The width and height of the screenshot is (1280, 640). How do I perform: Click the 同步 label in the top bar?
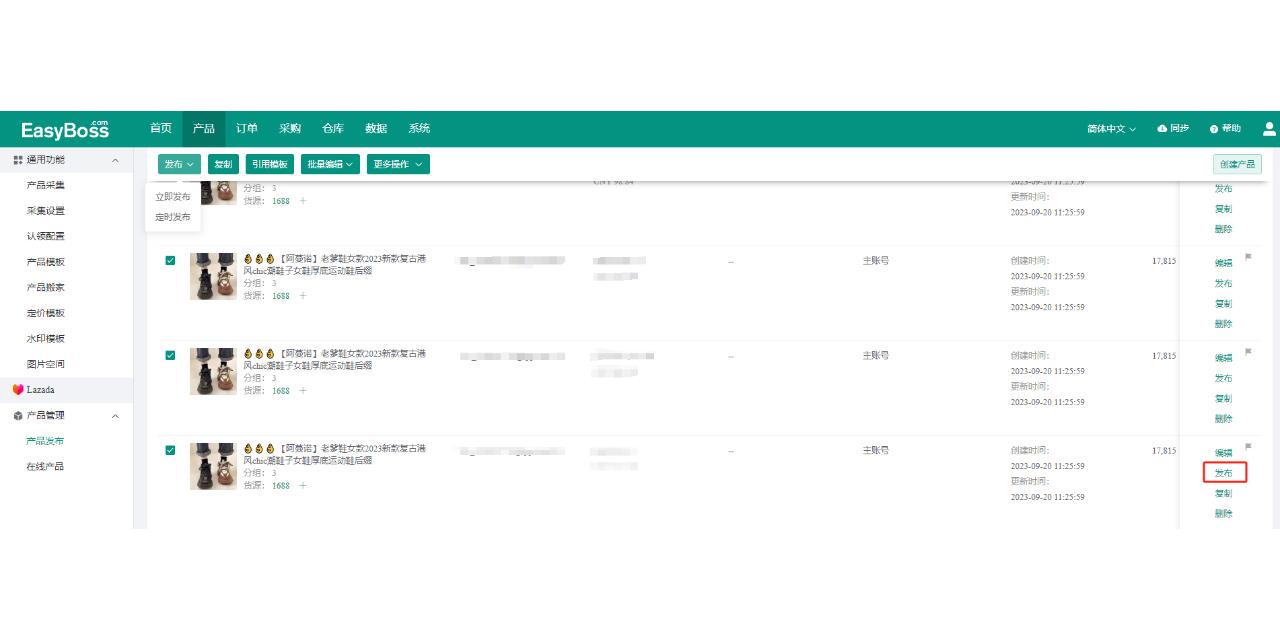[x=1180, y=129]
